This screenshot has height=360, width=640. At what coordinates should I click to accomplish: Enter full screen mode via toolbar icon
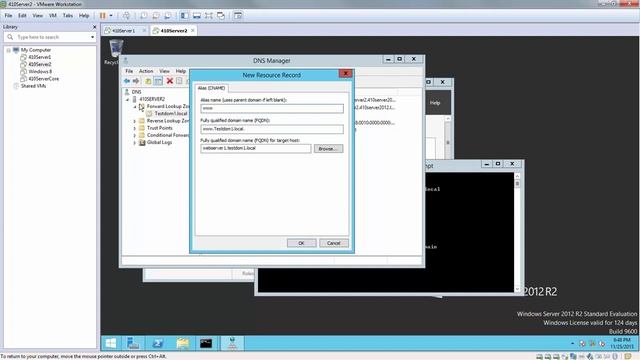coord(209,16)
